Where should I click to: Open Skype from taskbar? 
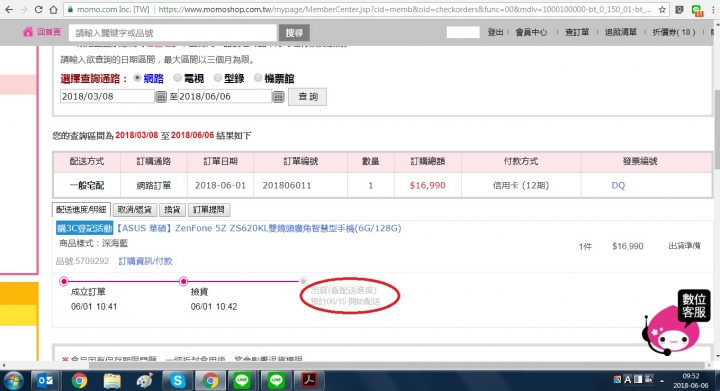pyautogui.click(x=177, y=380)
